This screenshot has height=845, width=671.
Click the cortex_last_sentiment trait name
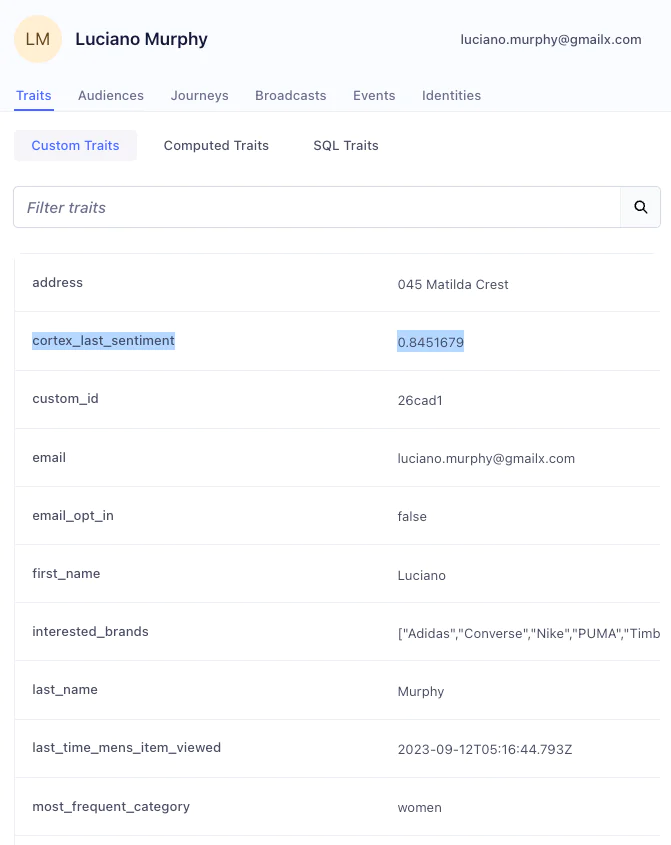103,341
